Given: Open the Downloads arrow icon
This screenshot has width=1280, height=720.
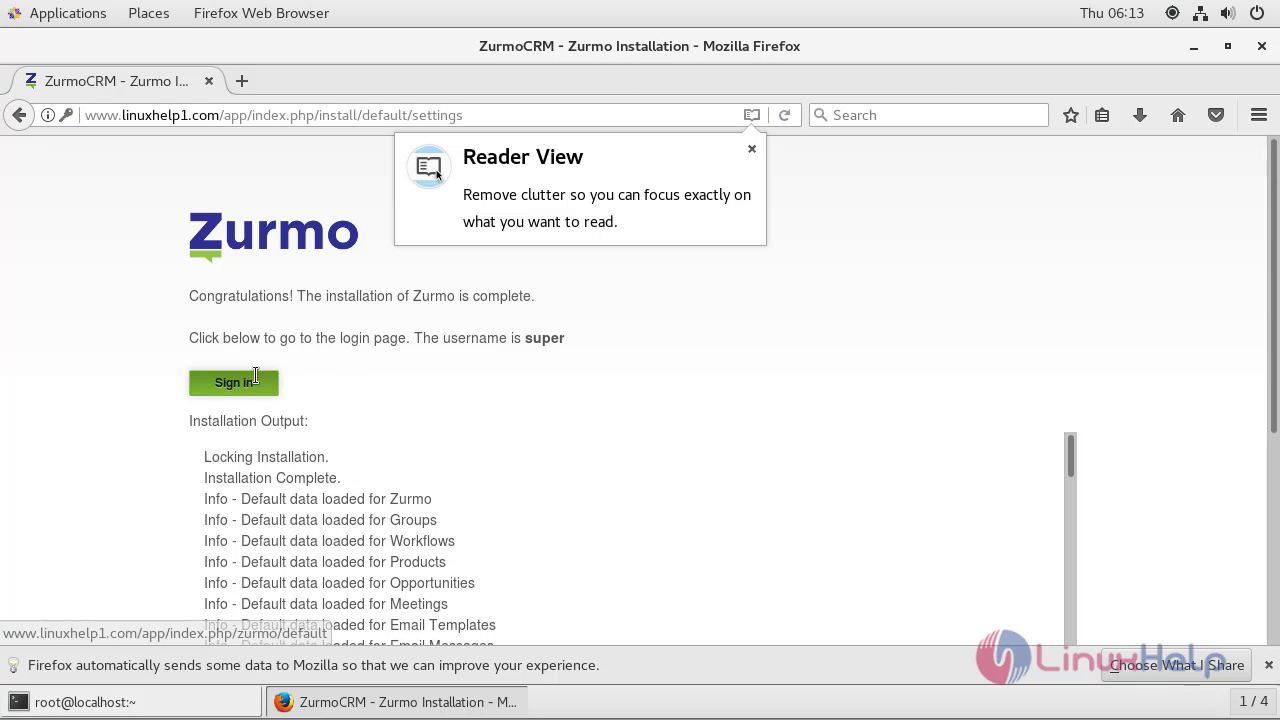Looking at the screenshot, I should pos(1139,115).
